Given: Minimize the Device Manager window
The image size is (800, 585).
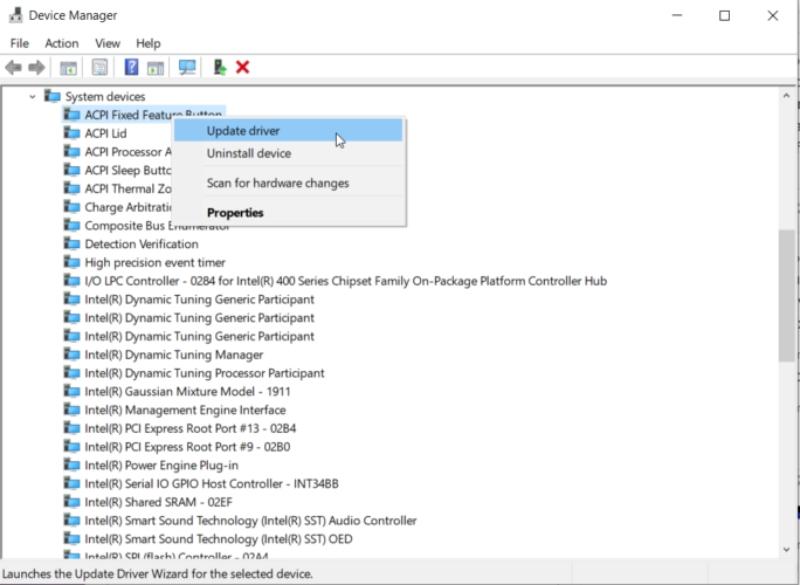Looking at the screenshot, I should click(x=677, y=15).
